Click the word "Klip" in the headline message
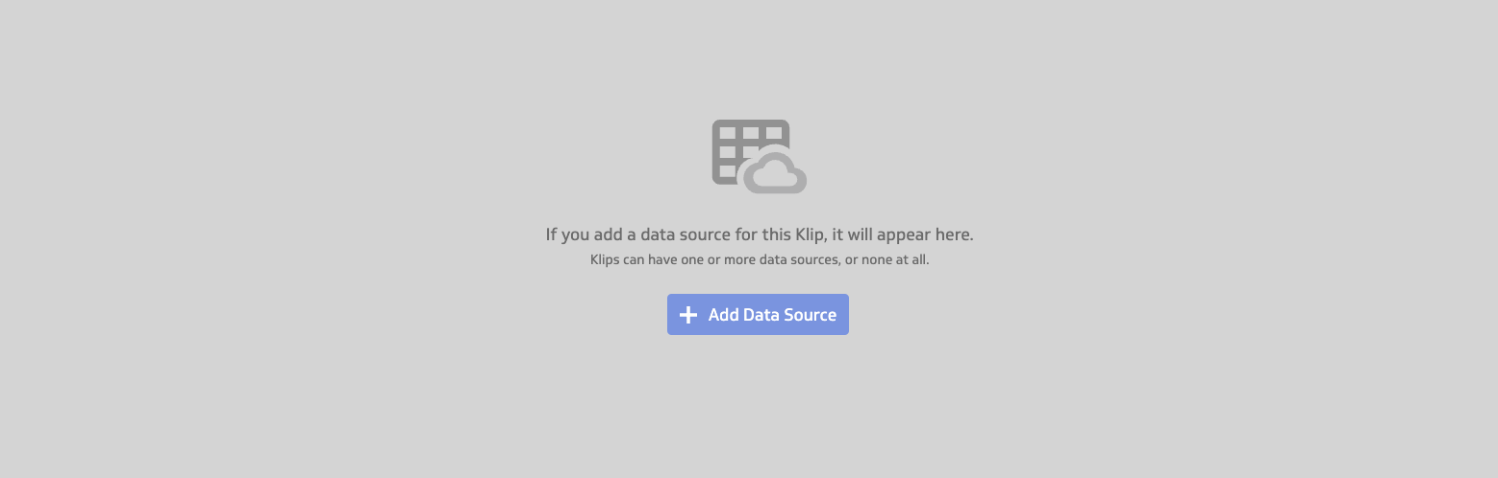The width and height of the screenshot is (1498, 478). 810,235
